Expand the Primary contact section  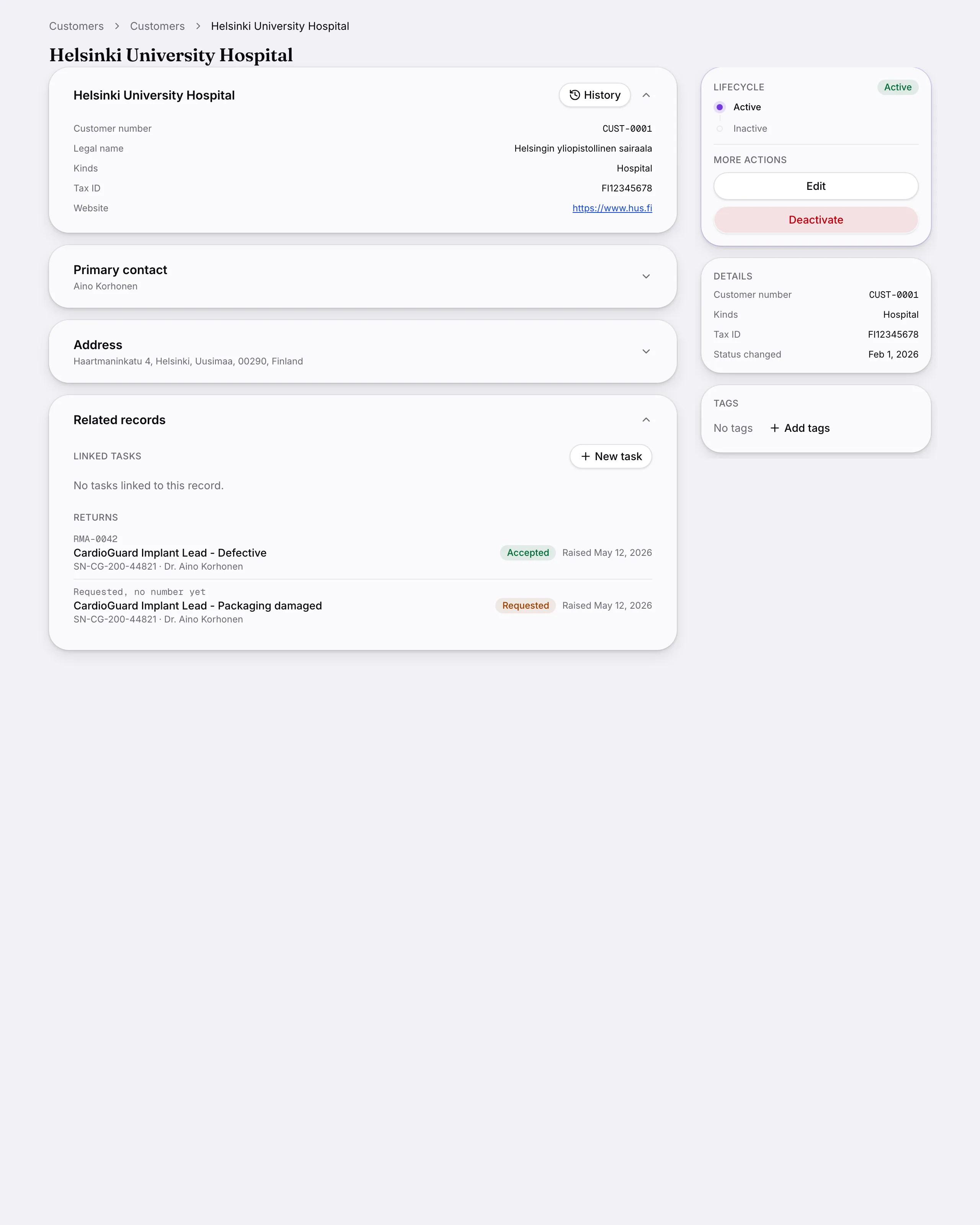pos(646,276)
